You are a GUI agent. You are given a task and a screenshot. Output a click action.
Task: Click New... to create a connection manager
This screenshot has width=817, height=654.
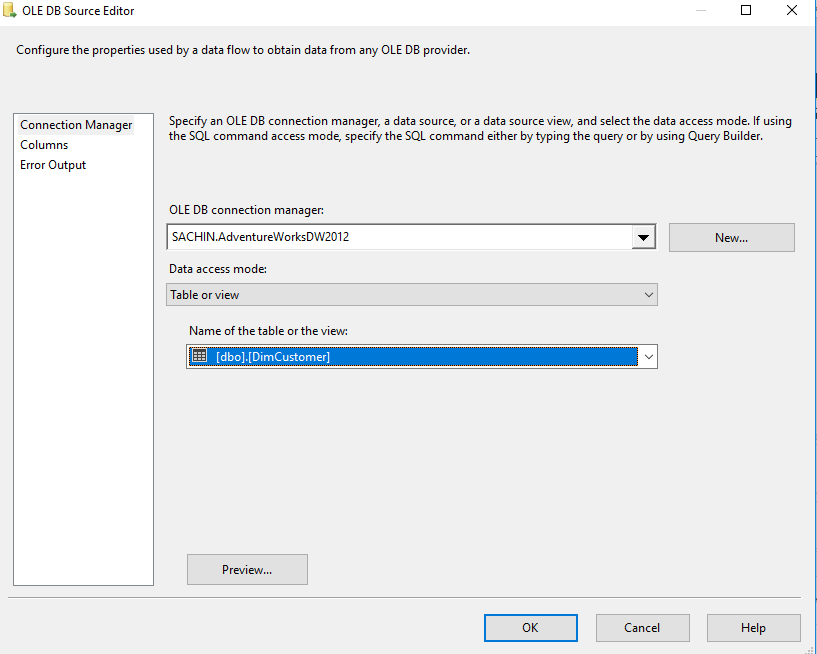pos(731,238)
